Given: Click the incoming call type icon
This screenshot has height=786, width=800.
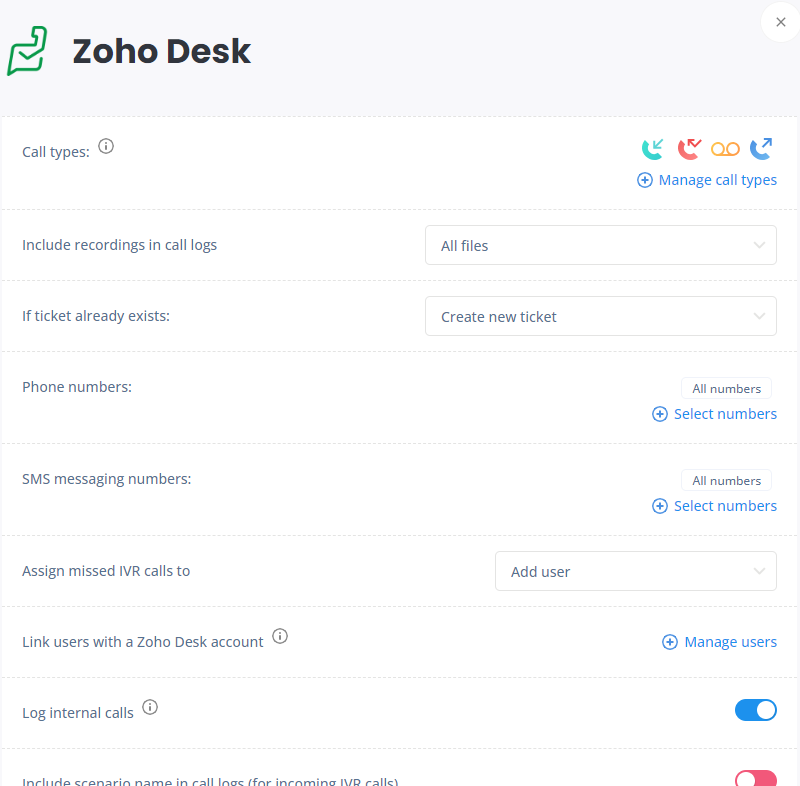Looking at the screenshot, I should coord(653,149).
